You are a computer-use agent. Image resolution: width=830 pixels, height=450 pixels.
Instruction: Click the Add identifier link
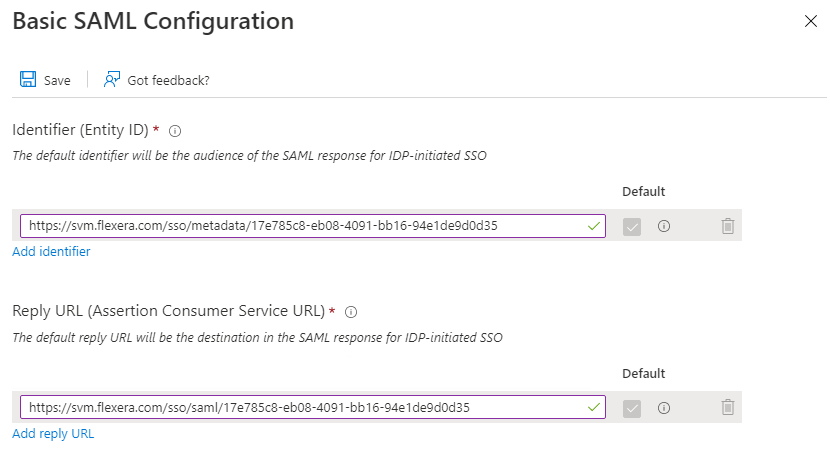(x=51, y=252)
